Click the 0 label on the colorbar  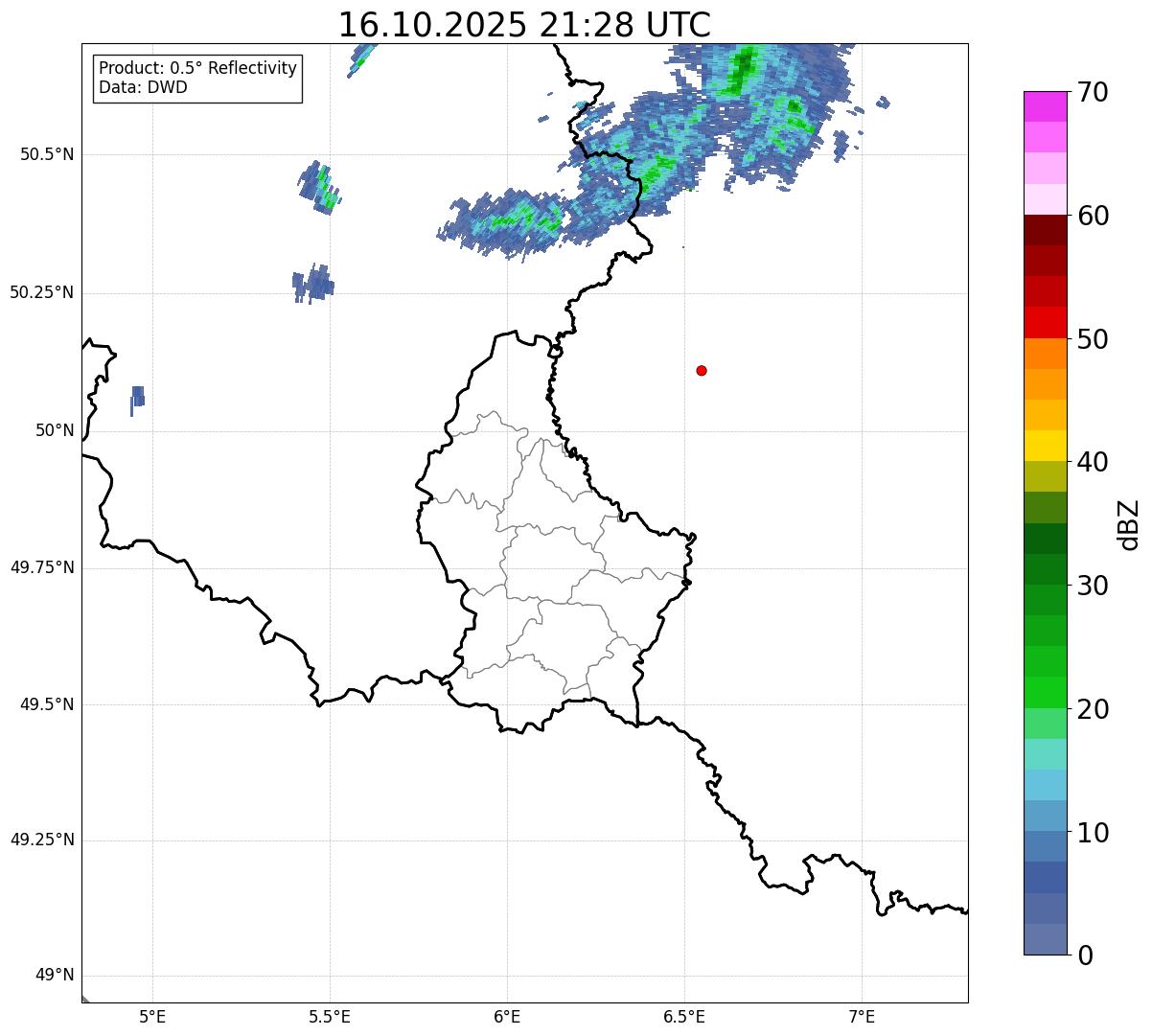1083,955
